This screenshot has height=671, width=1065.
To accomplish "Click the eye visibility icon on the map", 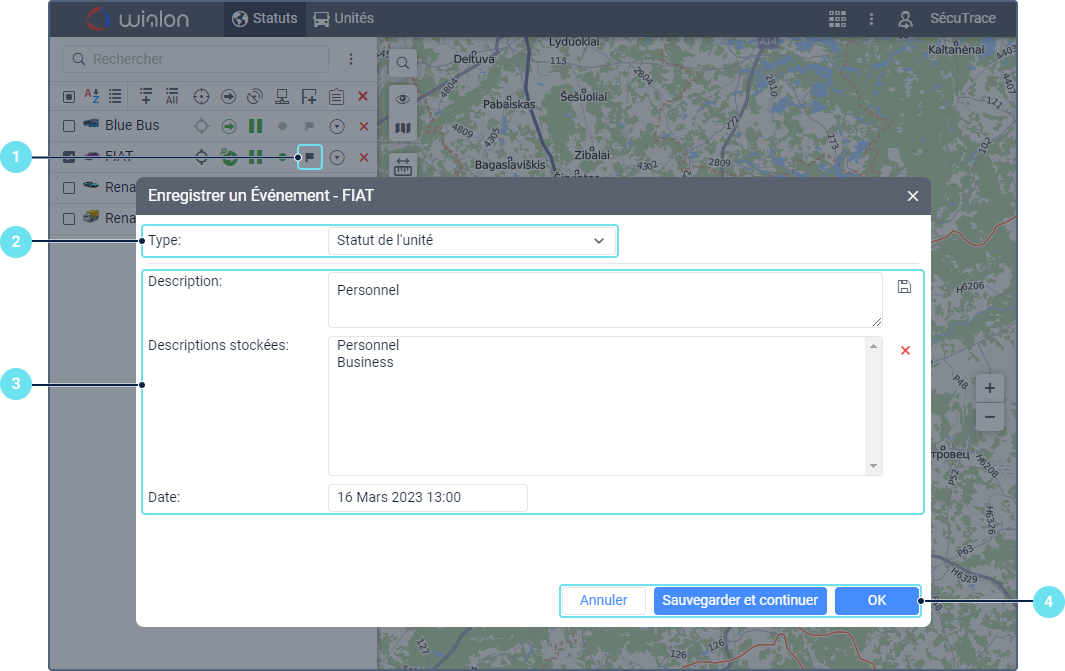I will click(x=403, y=98).
